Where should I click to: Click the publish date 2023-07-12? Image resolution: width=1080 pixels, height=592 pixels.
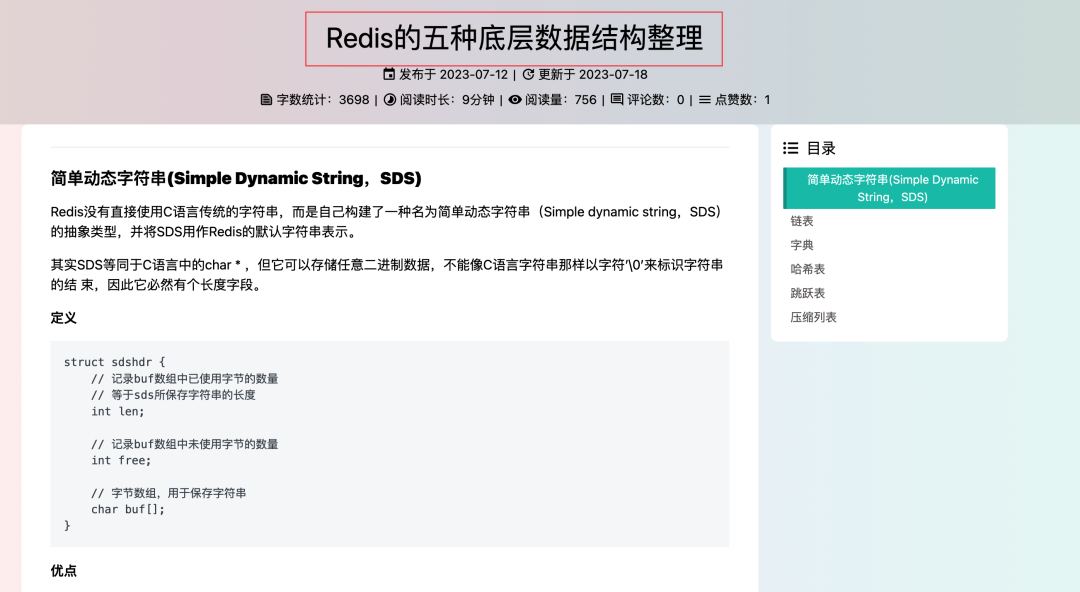pyautogui.click(x=473, y=74)
